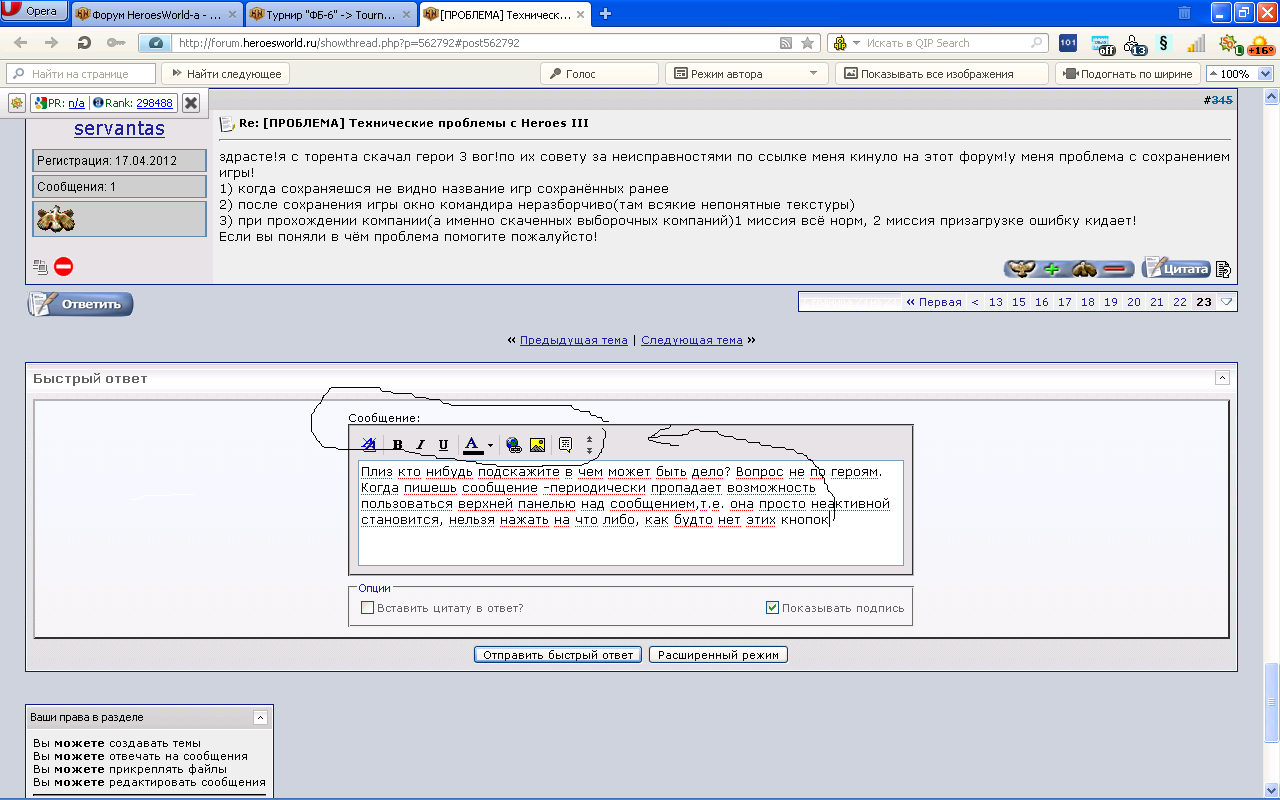Click 'Отправить быстрый ответ' button

pyautogui.click(x=558, y=655)
